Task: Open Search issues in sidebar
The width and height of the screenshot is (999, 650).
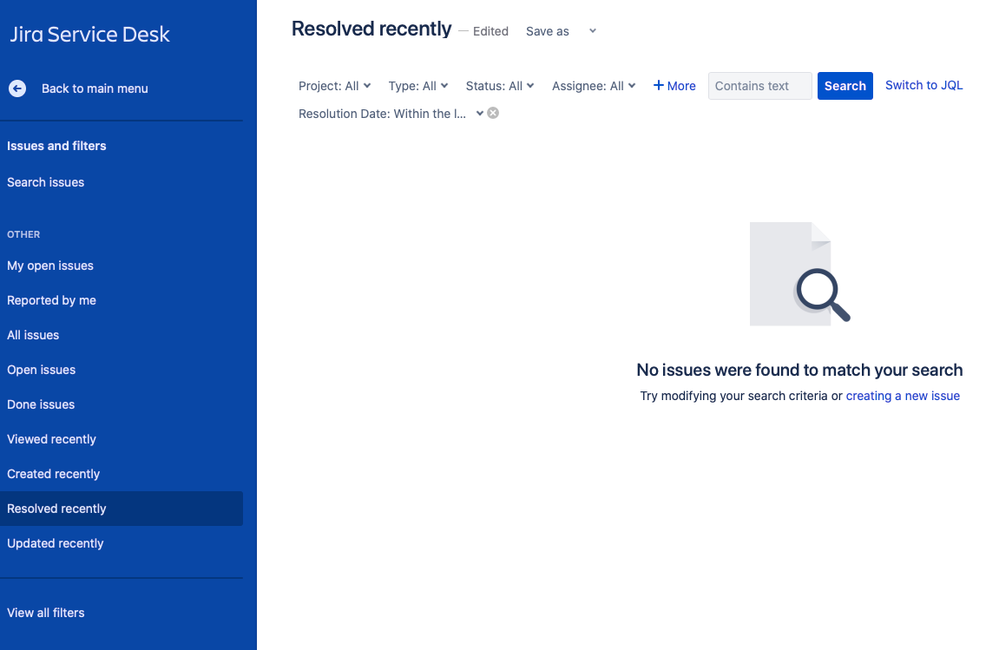Action: click(x=45, y=182)
